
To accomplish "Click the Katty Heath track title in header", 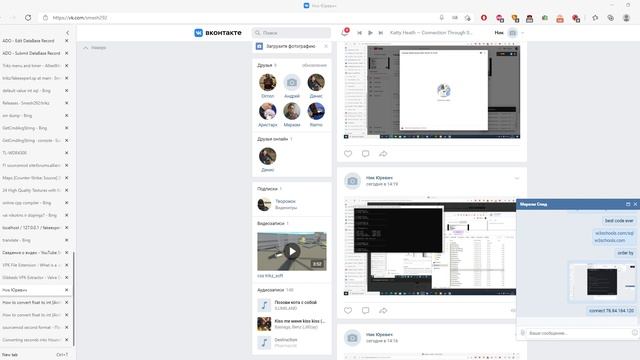I will click(431, 33).
